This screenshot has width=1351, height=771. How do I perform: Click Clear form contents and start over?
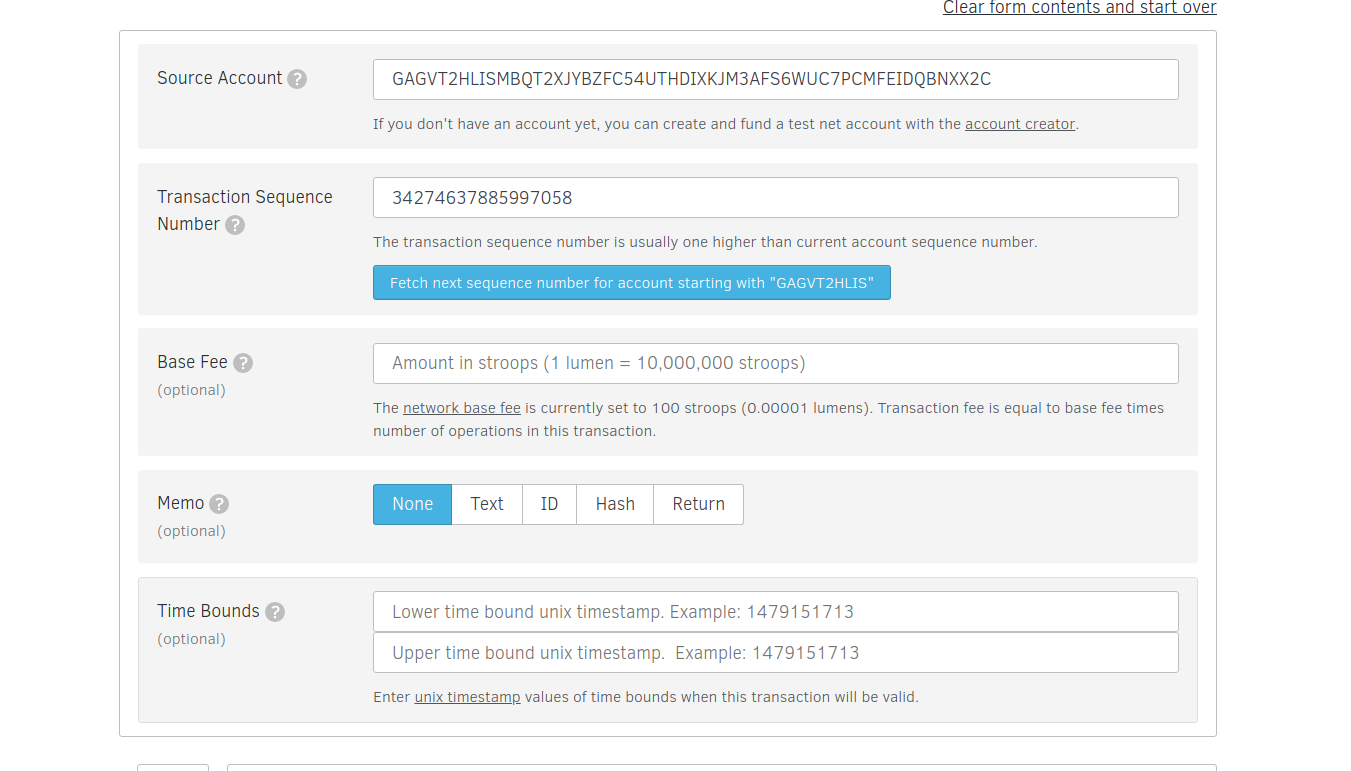(x=1079, y=8)
